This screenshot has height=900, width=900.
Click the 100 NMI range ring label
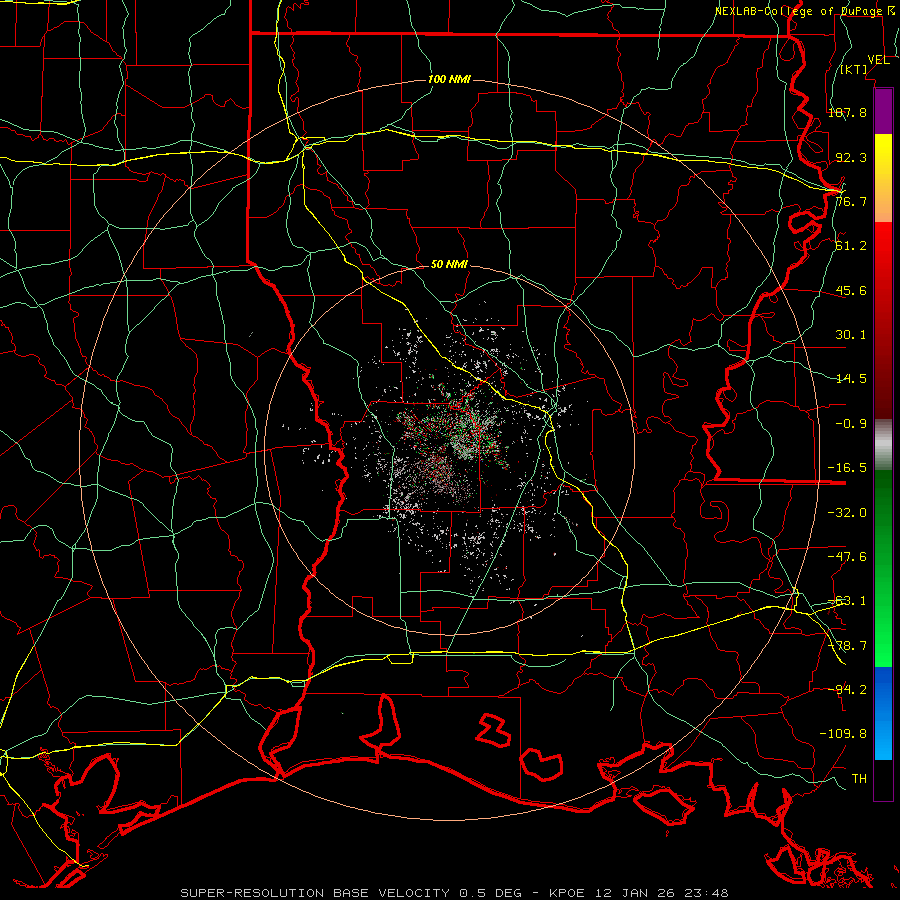[449, 79]
